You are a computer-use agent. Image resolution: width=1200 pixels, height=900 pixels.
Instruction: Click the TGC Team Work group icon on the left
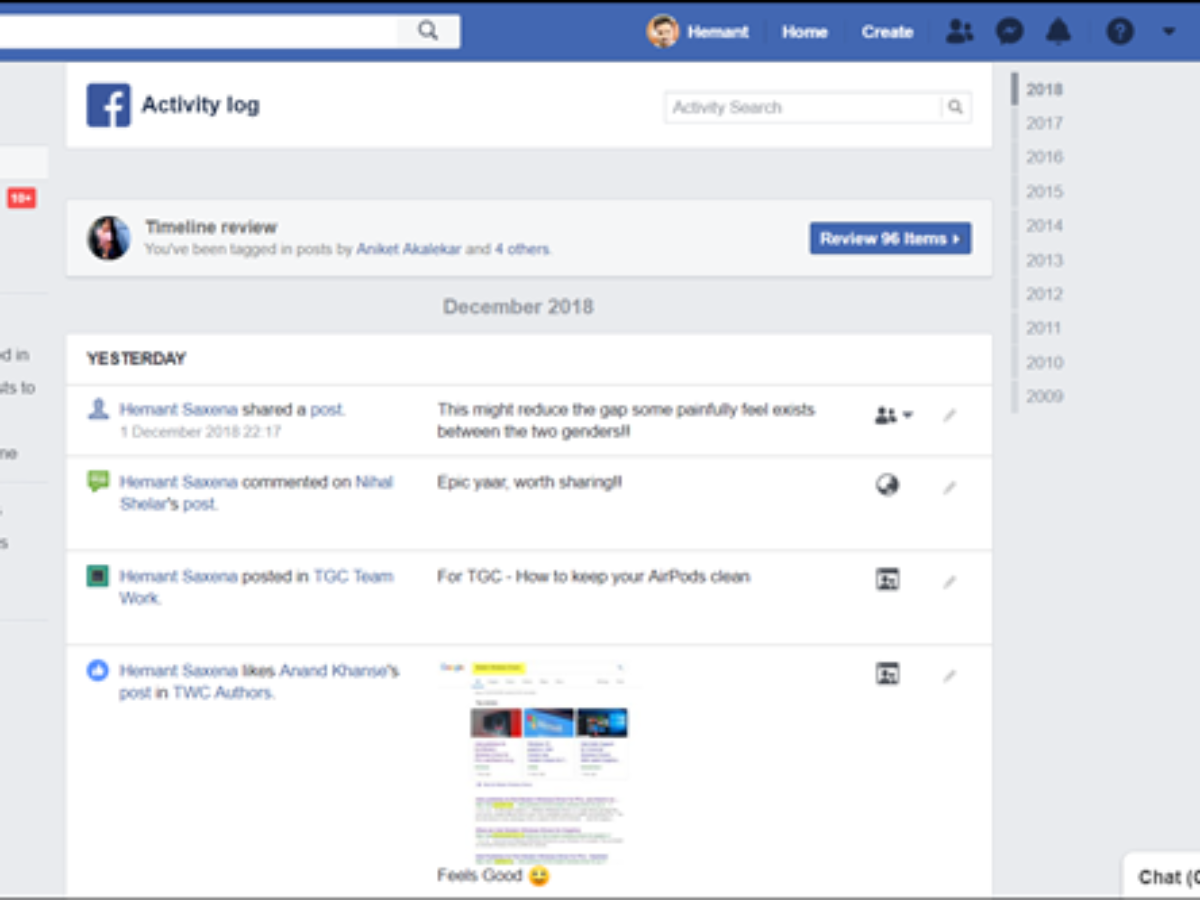click(x=98, y=576)
